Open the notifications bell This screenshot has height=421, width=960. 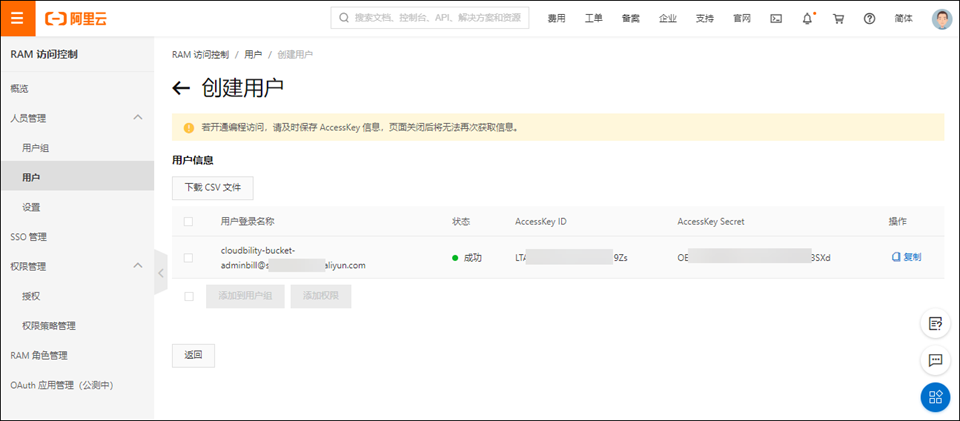807,18
